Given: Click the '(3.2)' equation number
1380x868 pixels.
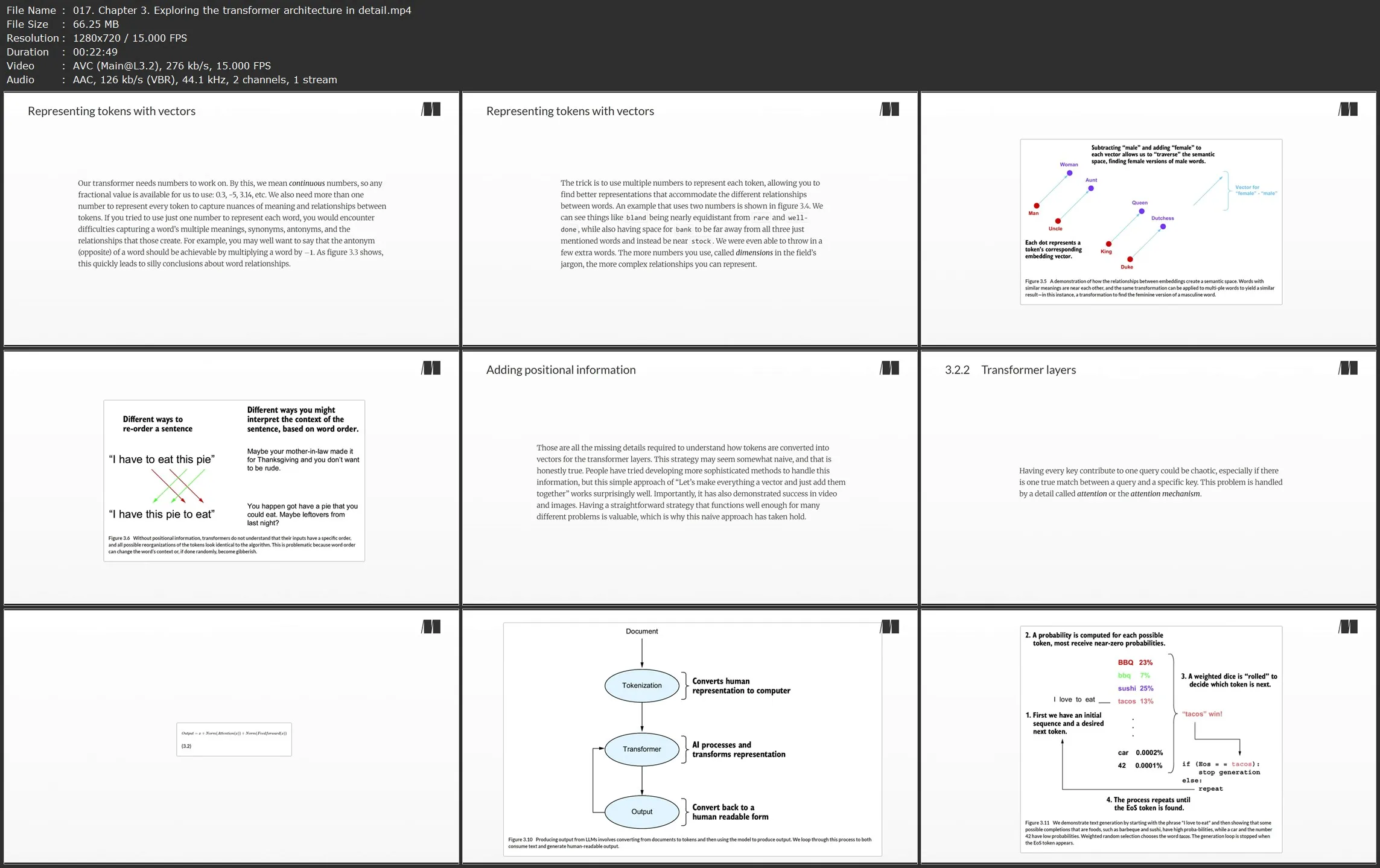Looking at the screenshot, I should click(x=186, y=746).
